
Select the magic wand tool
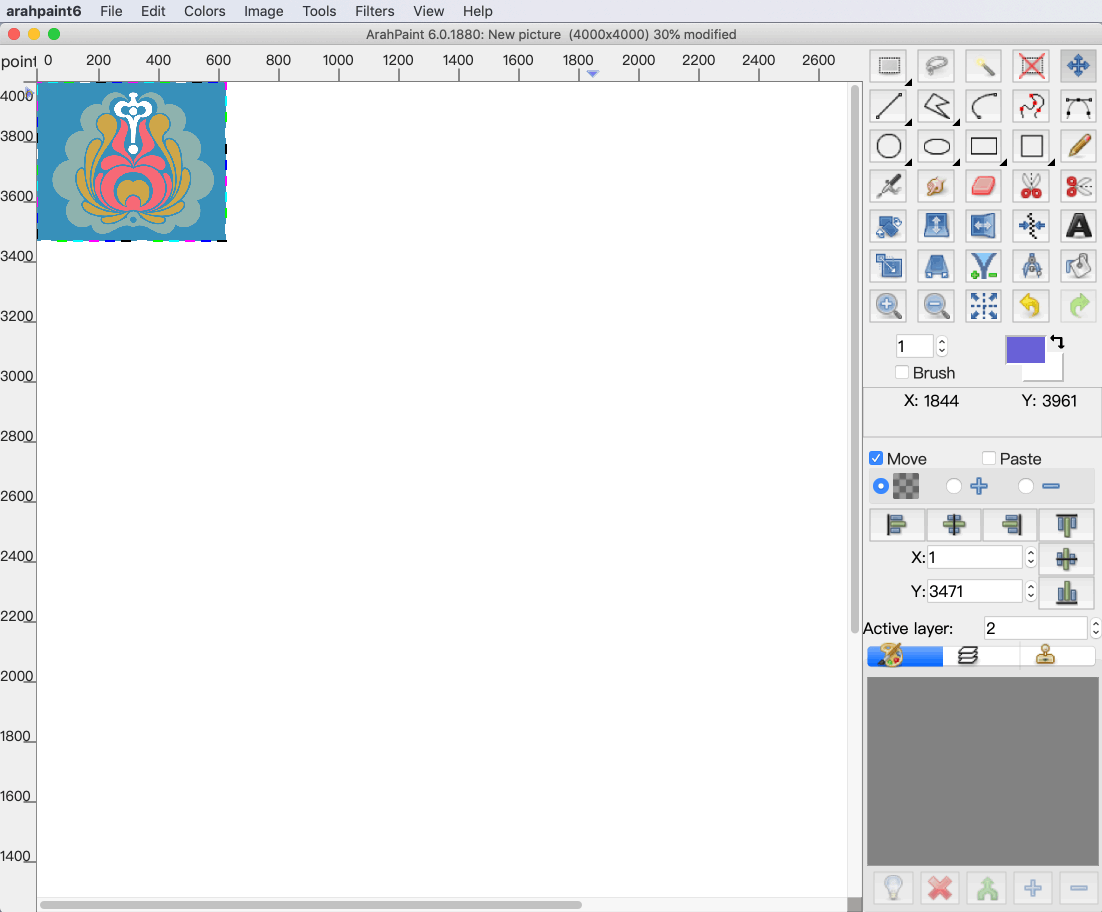983,66
